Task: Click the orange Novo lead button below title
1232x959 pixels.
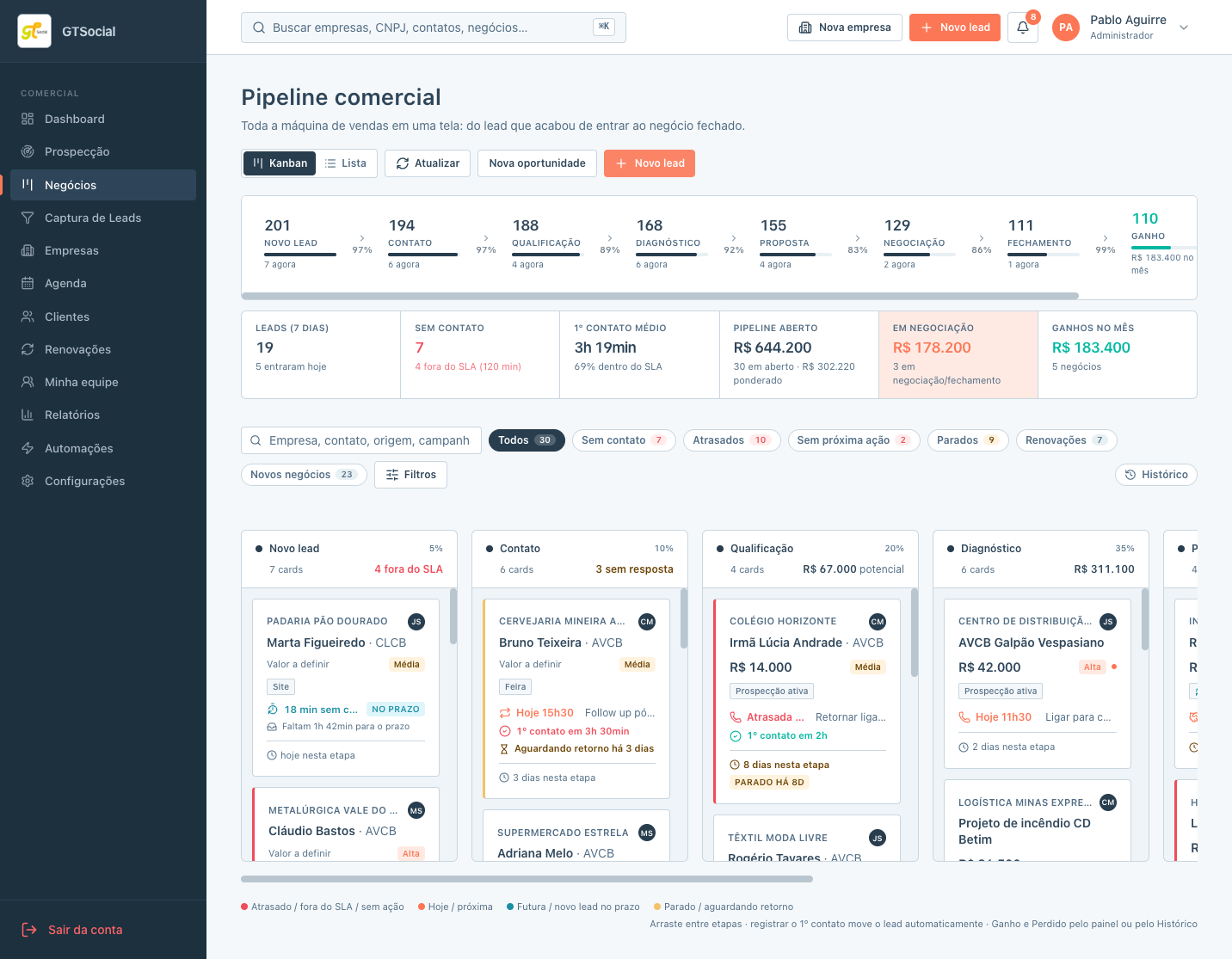Action: point(650,163)
